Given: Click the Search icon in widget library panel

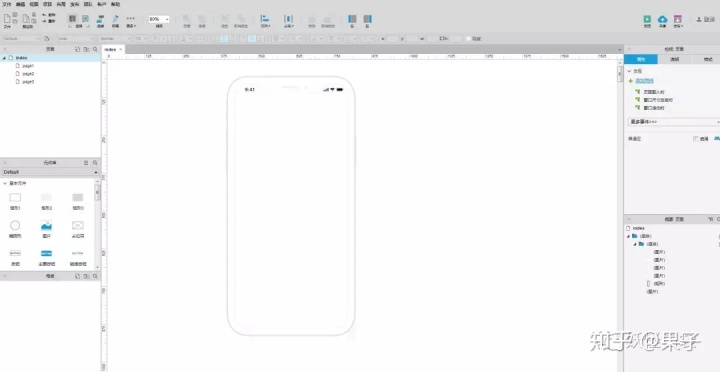Looking at the screenshot, I should pyautogui.click(x=95, y=163).
